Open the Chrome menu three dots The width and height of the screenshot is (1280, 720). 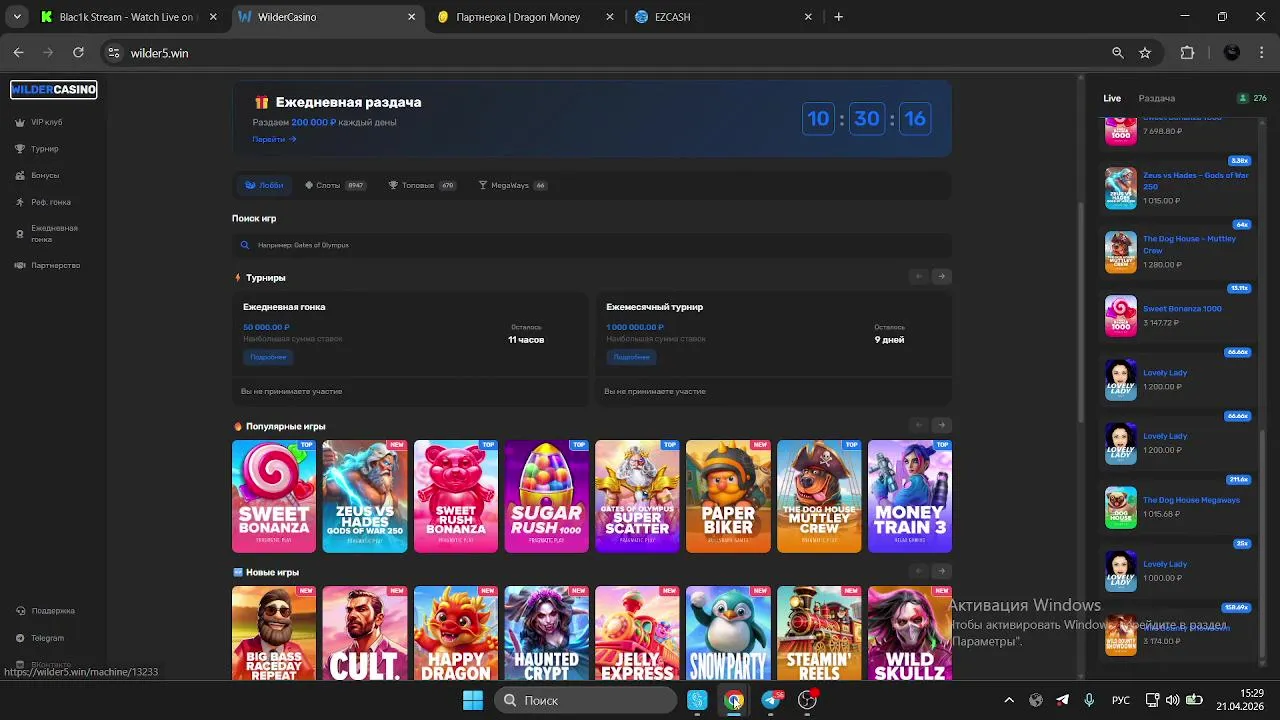[1261, 53]
